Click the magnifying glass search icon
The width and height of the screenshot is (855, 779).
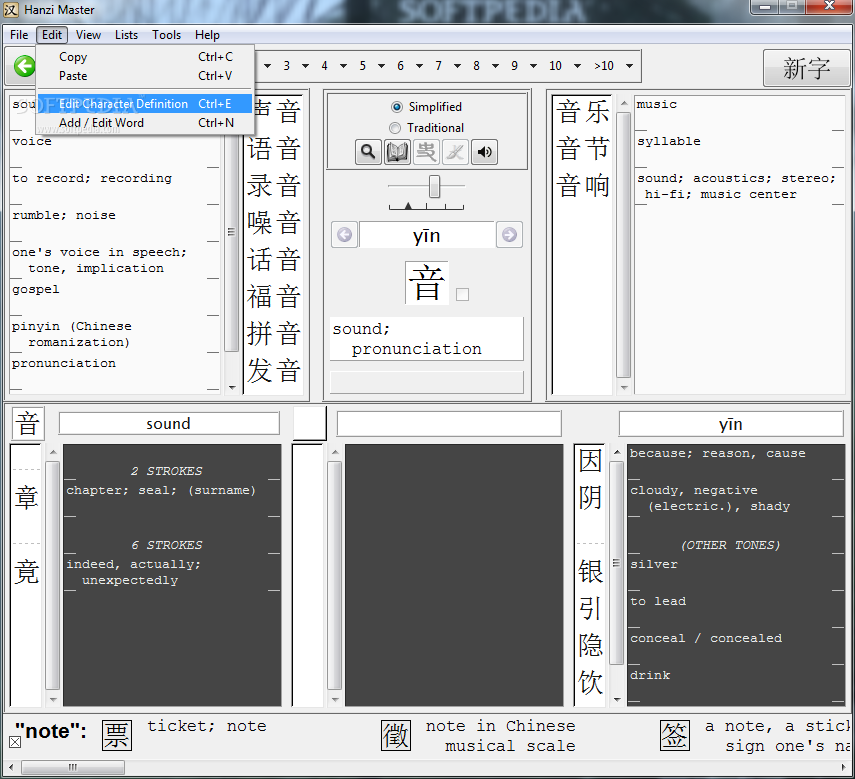[368, 152]
